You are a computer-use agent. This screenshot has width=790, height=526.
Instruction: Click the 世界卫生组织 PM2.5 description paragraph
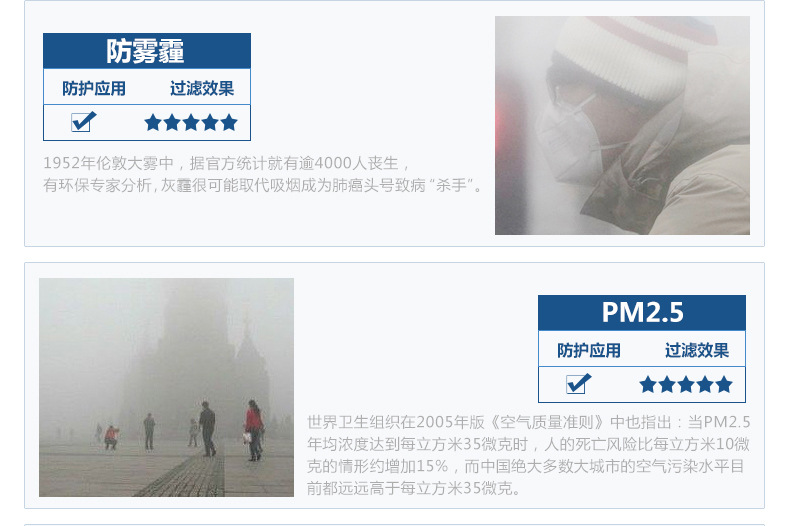529,455
